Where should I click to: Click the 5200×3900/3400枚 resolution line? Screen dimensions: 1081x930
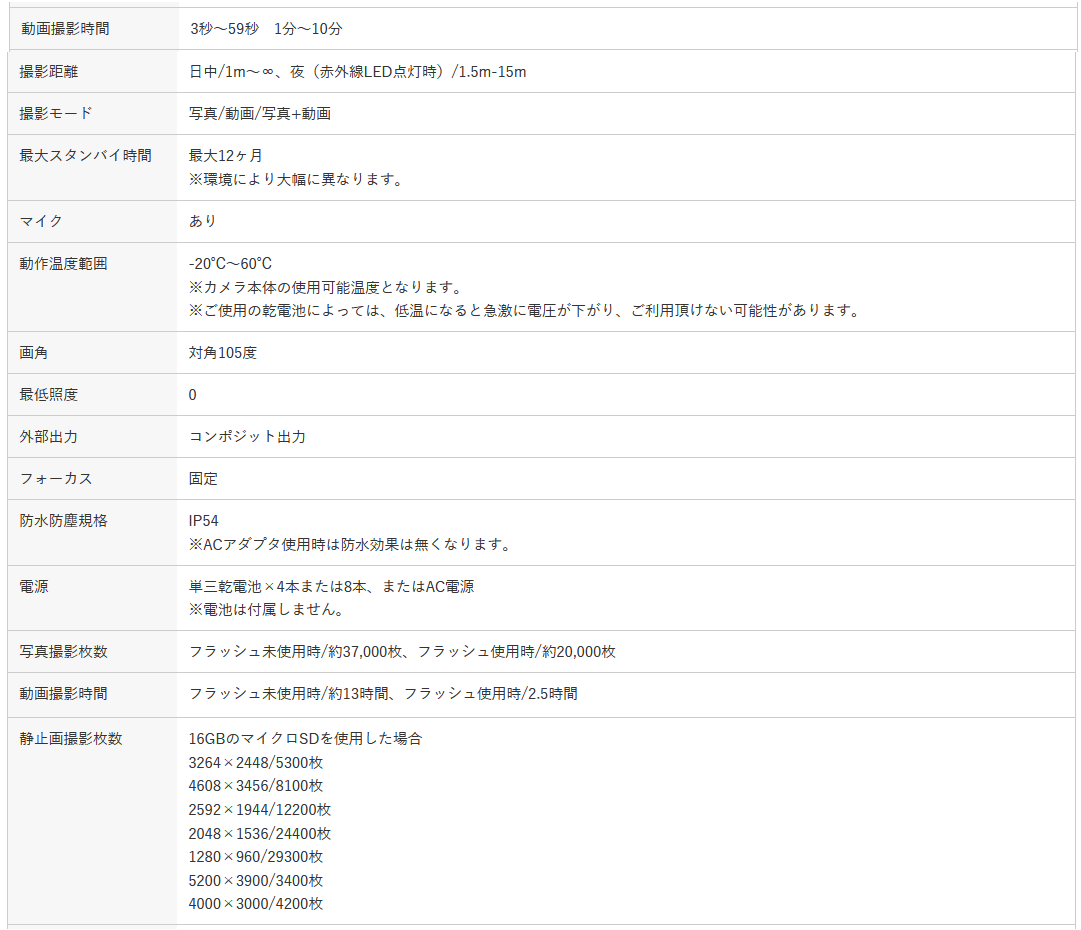pos(255,881)
